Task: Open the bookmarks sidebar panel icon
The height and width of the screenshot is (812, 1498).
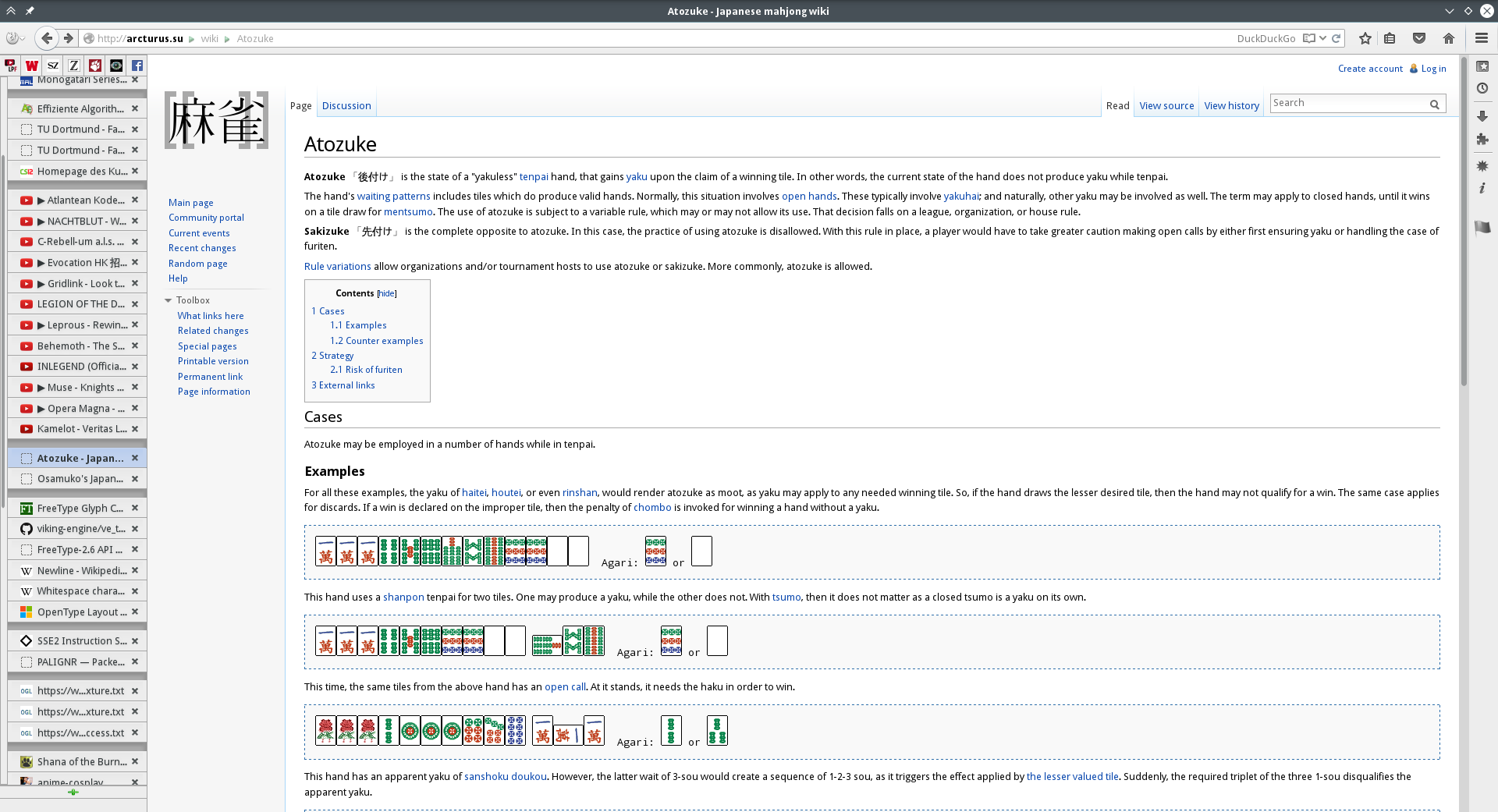Action: click(x=1482, y=66)
